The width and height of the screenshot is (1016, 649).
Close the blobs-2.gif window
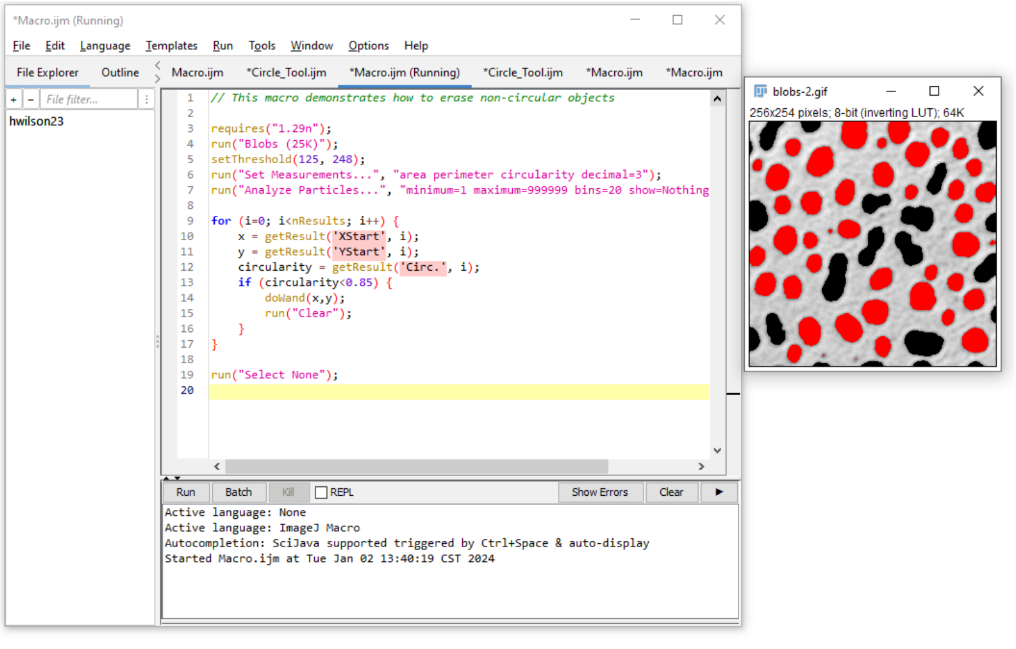(x=978, y=91)
